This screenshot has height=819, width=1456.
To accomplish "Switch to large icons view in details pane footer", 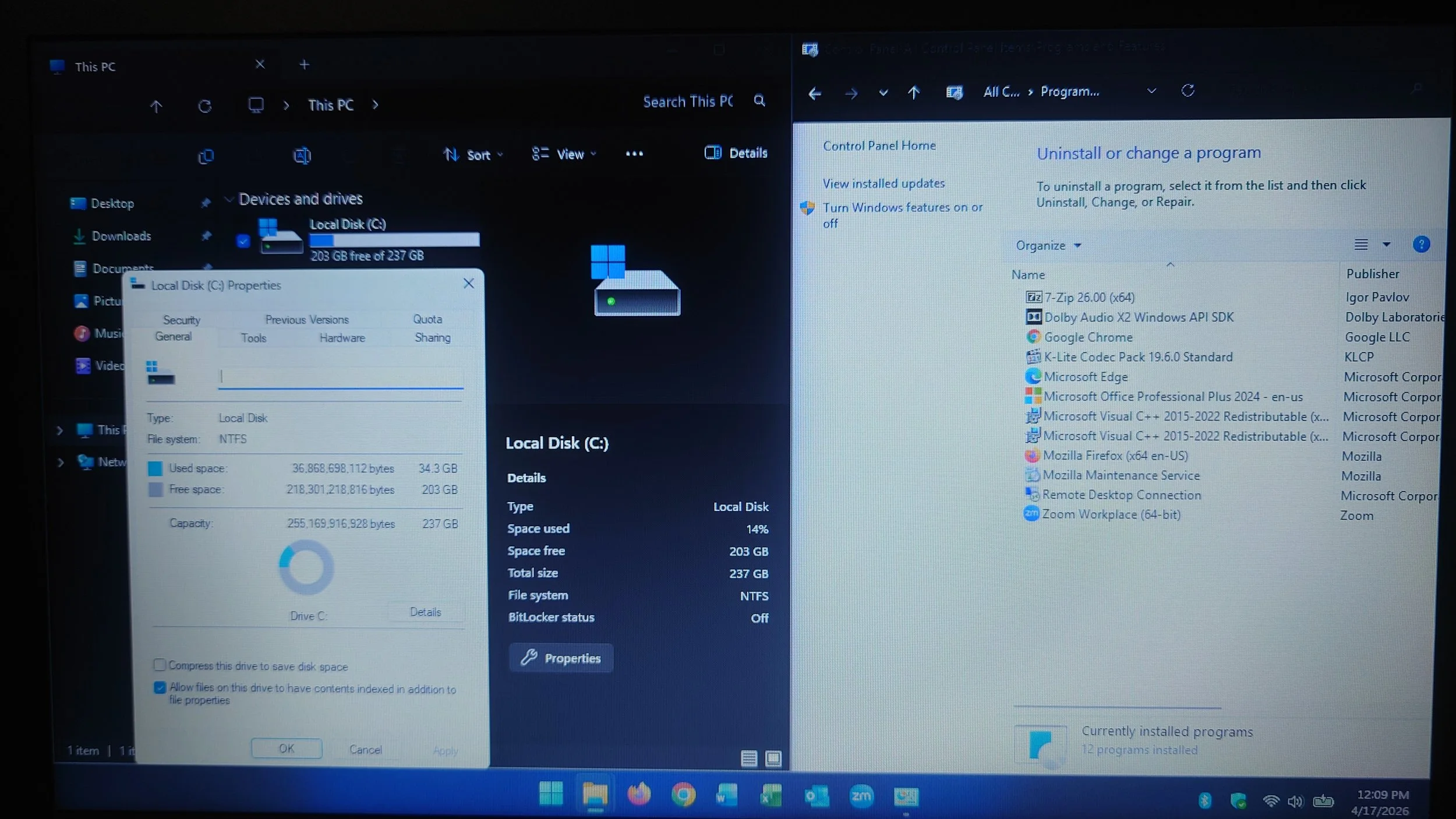I will pos(773,758).
